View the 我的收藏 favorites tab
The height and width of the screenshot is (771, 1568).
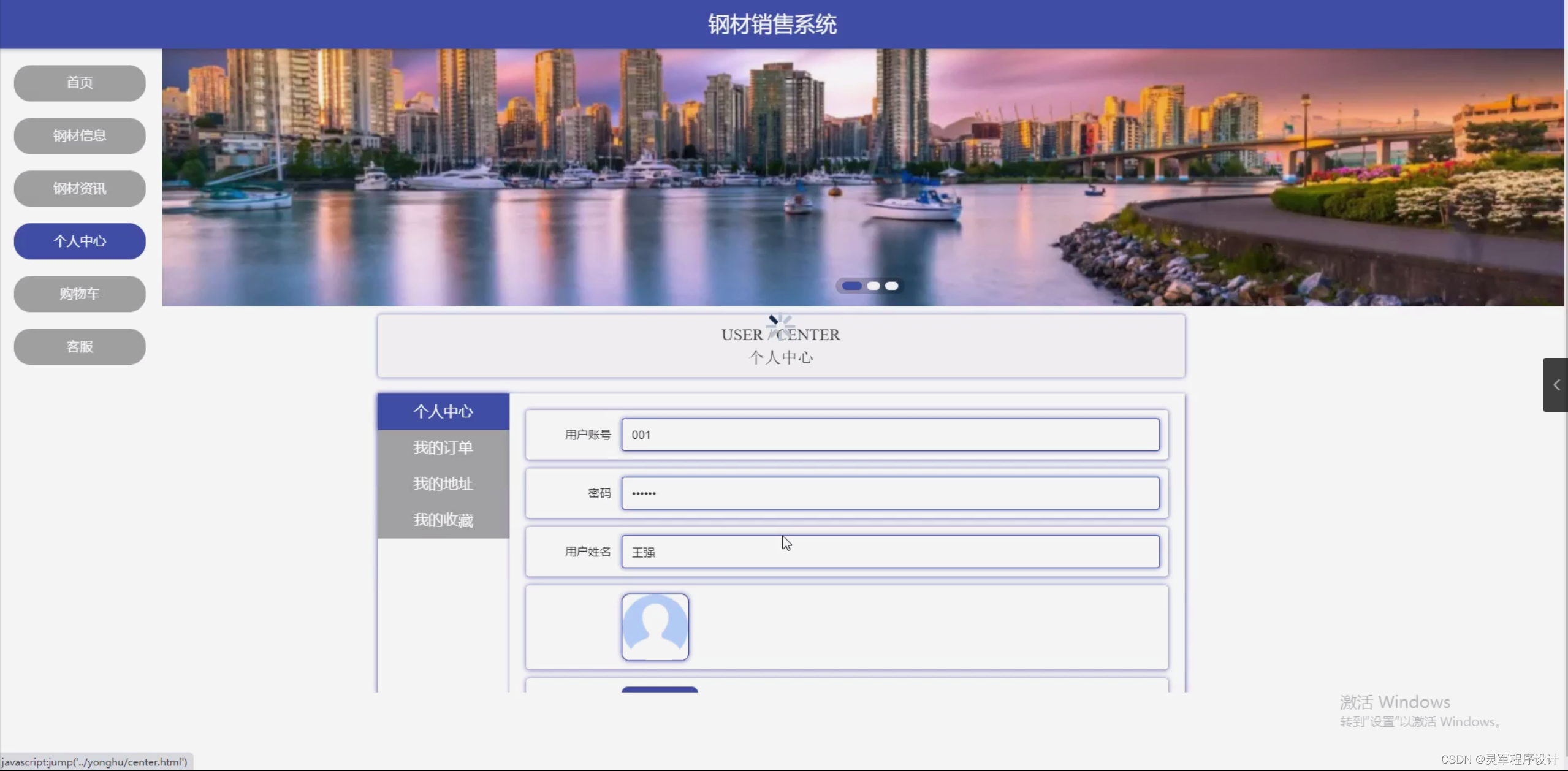tap(443, 520)
